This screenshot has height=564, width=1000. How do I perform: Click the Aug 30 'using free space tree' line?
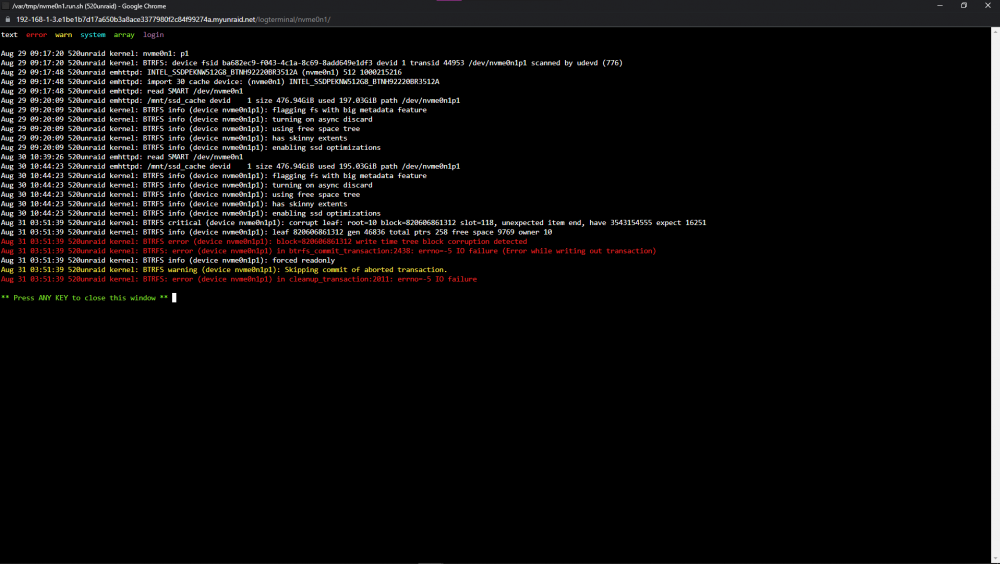(180, 195)
